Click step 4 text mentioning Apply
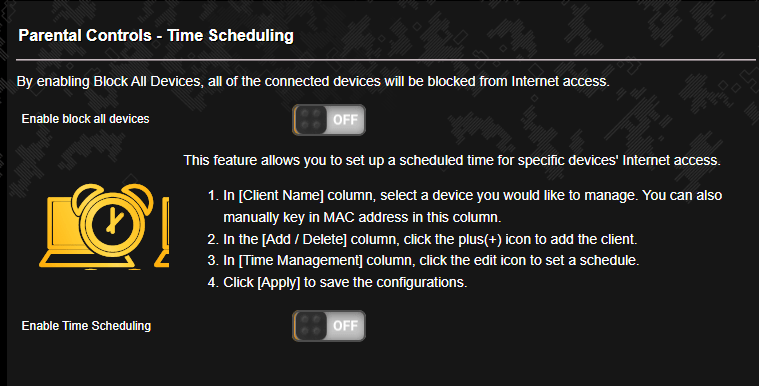The height and width of the screenshot is (386, 759). coord(337,282)
